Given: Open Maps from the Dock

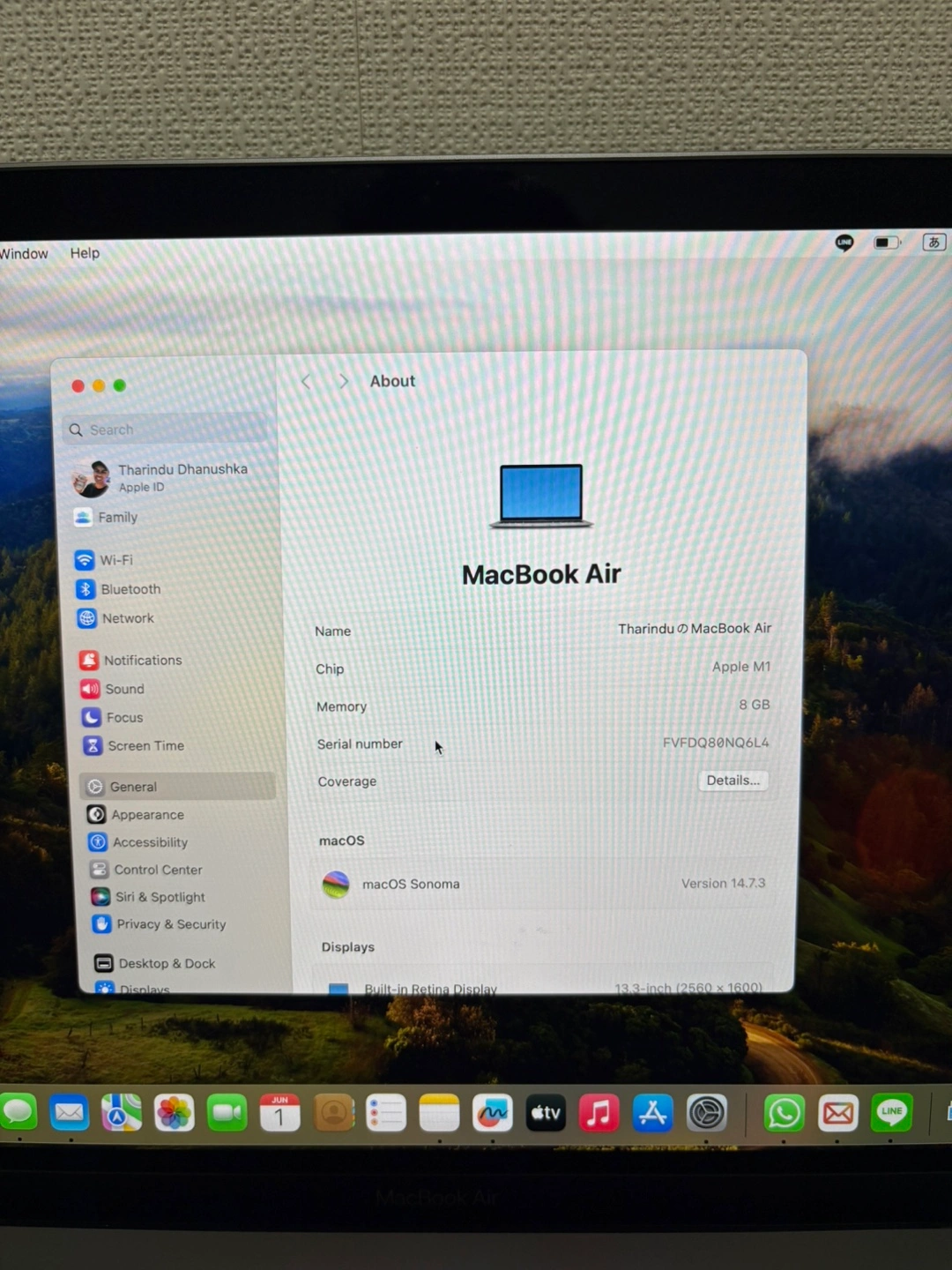Looking at the screenshot, I should (x=122, y=1113).
